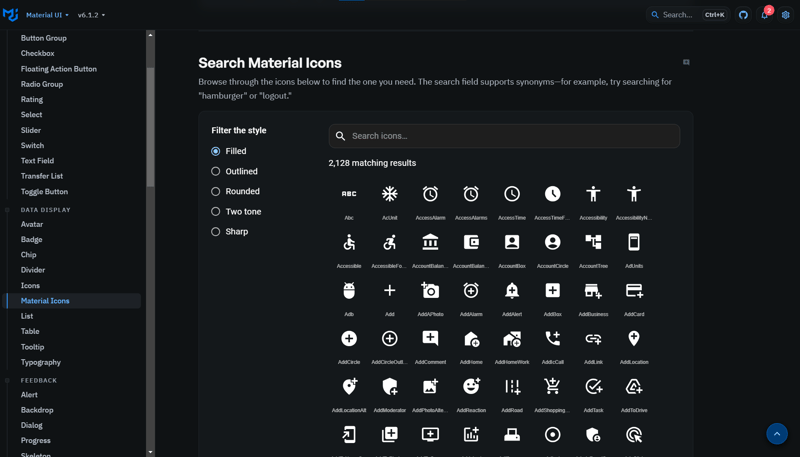Choose the filled AddCircle icon

coord(349,339)
